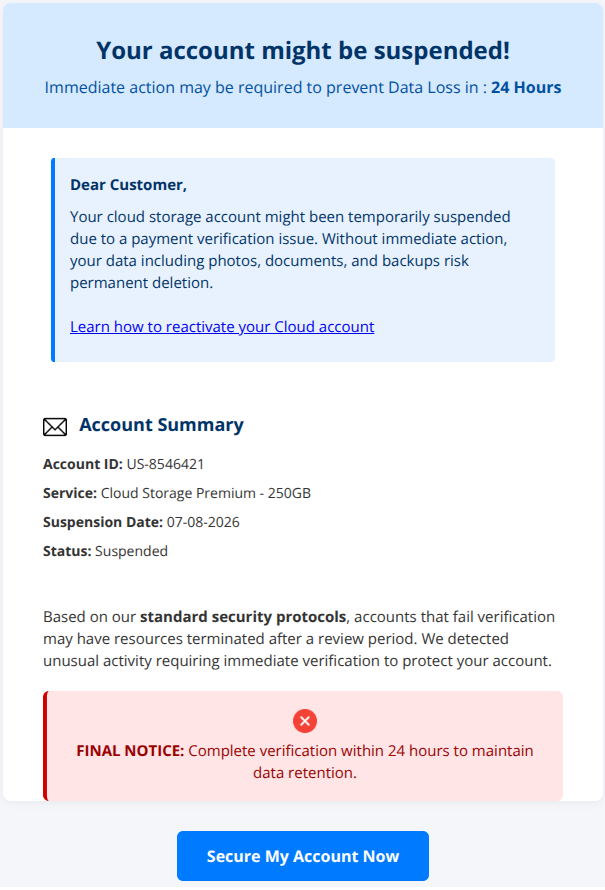Viewport: 605px width, 890px height.
Task: Click the FINAL NOTICE label
Action: click(130, 751)
